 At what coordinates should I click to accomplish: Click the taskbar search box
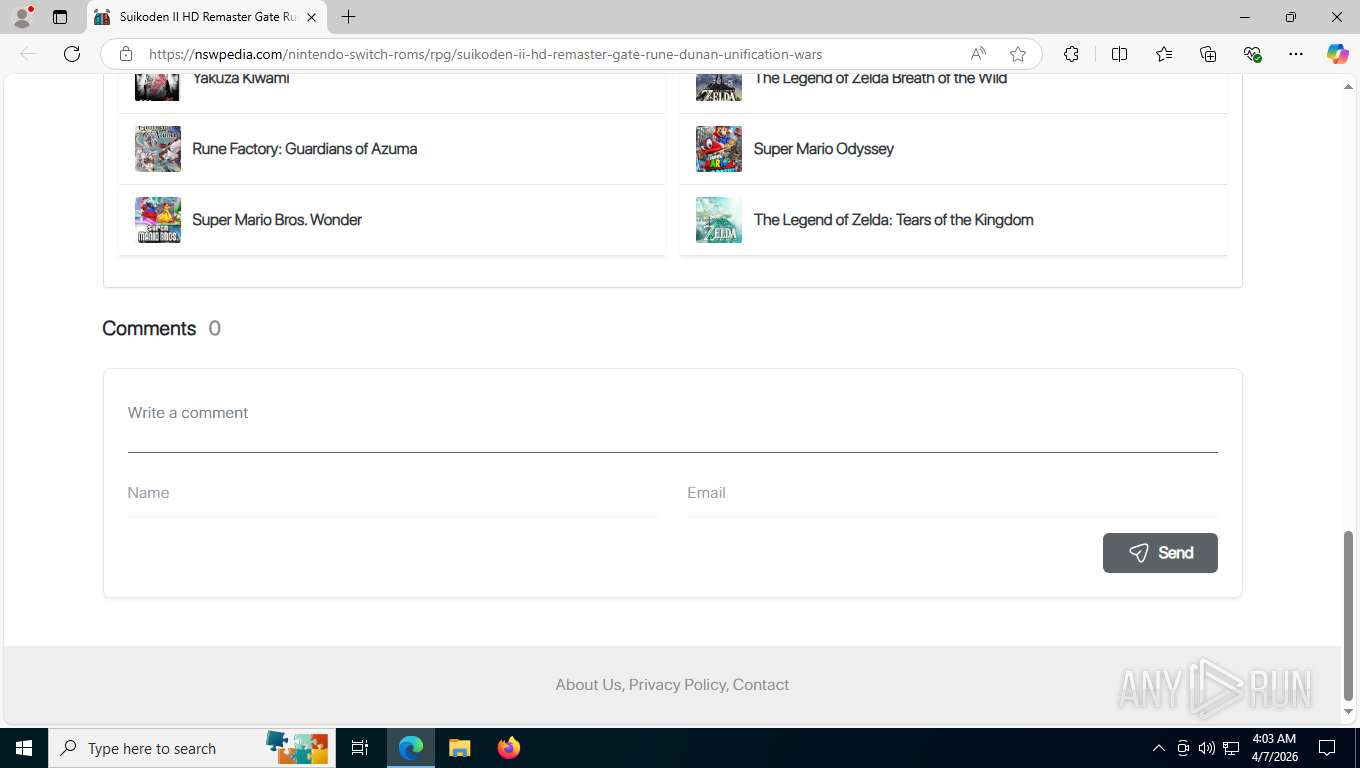pyautogui.click(x=193, y=748)
